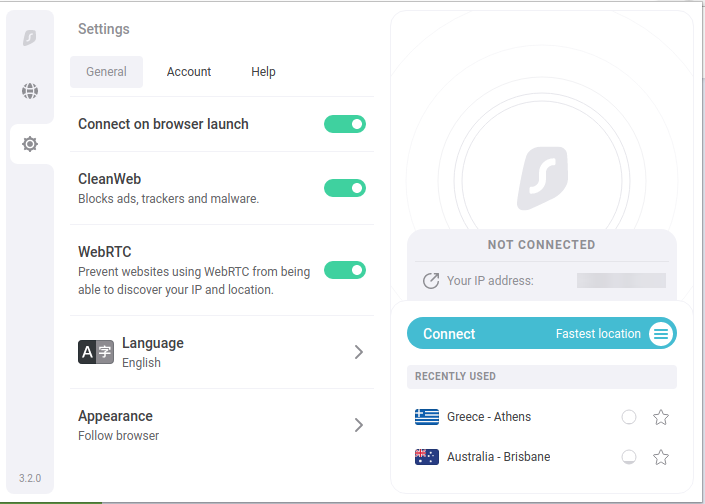Click the Connect button
This screenshot has width=705, height=504.
pos(542,333)
